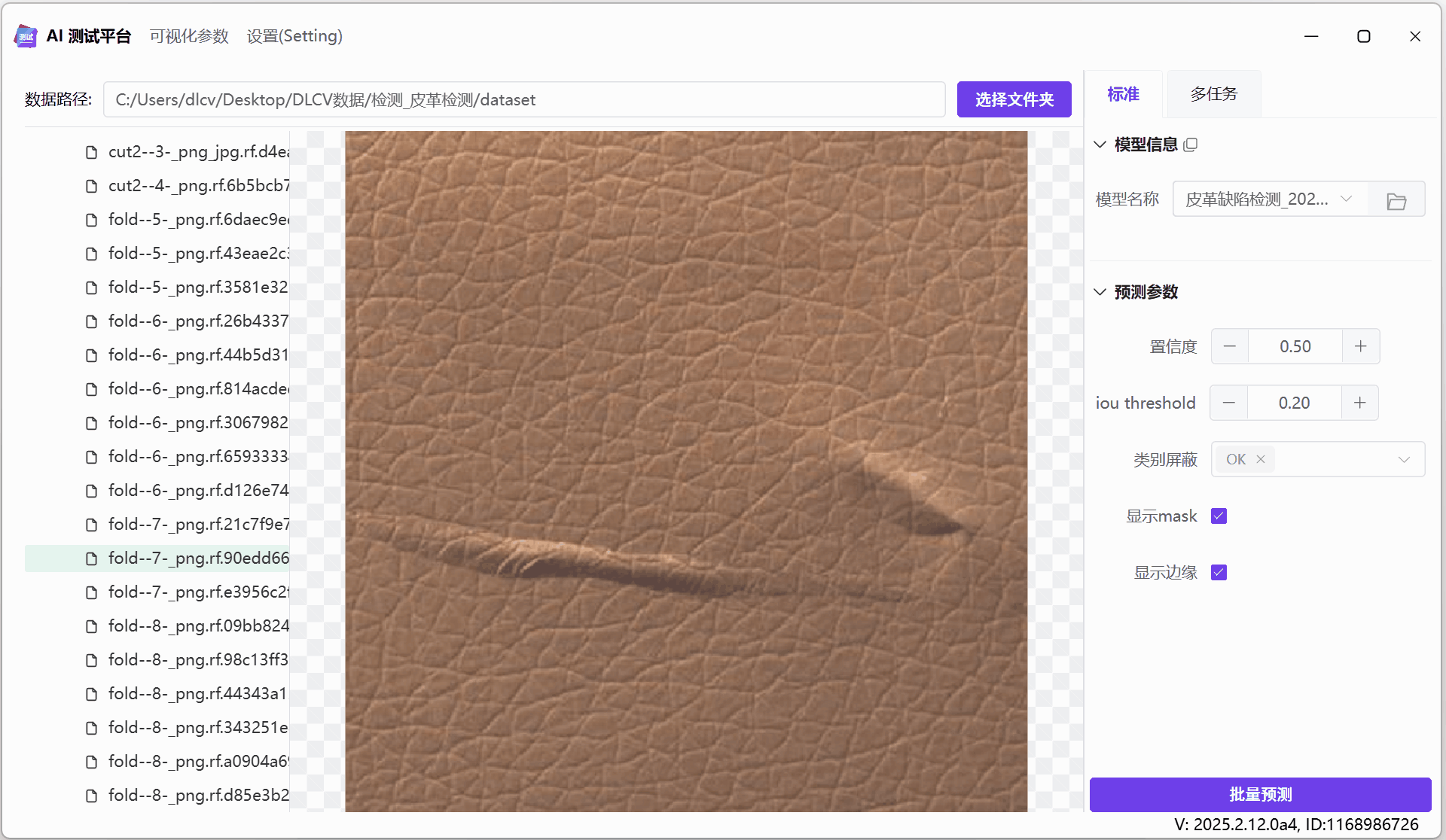1446x840 pixels.
Task: Click the file icon of fold--6-_png.rf.d126e74
Action: pyautogui.click(x=92, y=491)
